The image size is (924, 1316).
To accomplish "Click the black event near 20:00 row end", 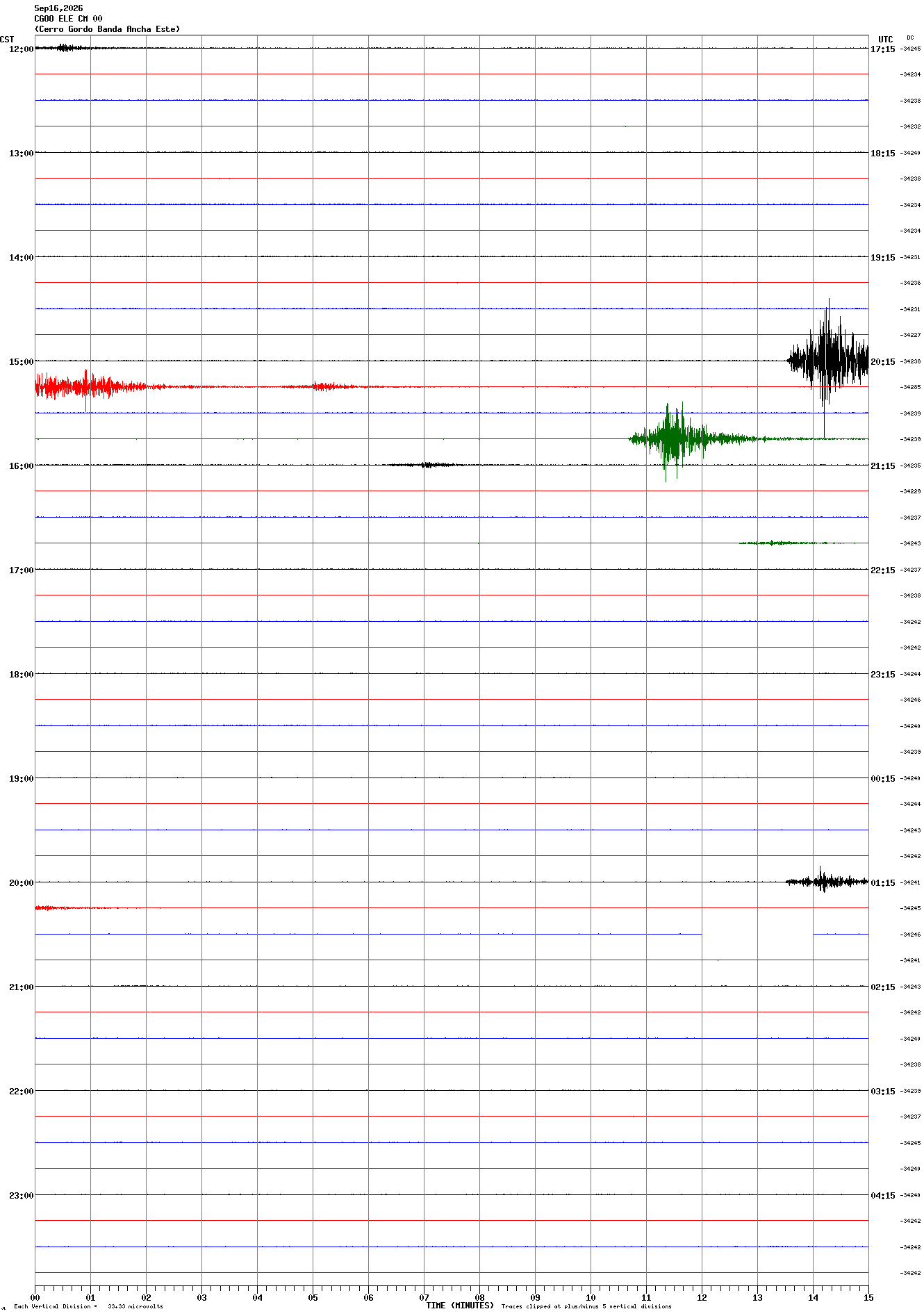I will (x=827, y=881).
